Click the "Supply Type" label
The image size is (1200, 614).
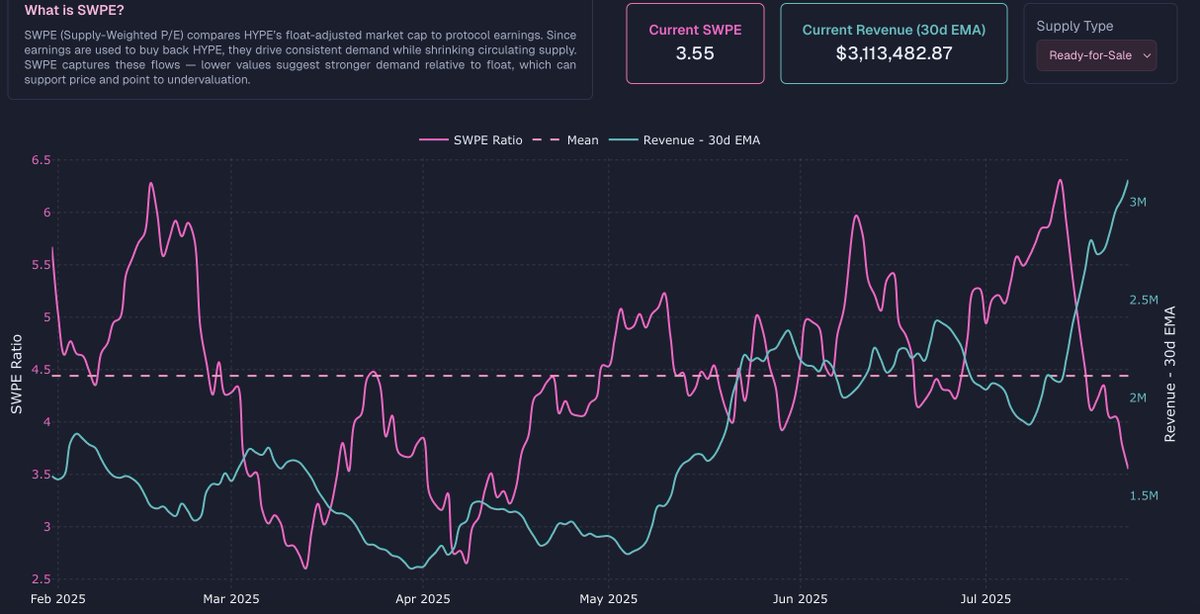tap(1074, 26)
